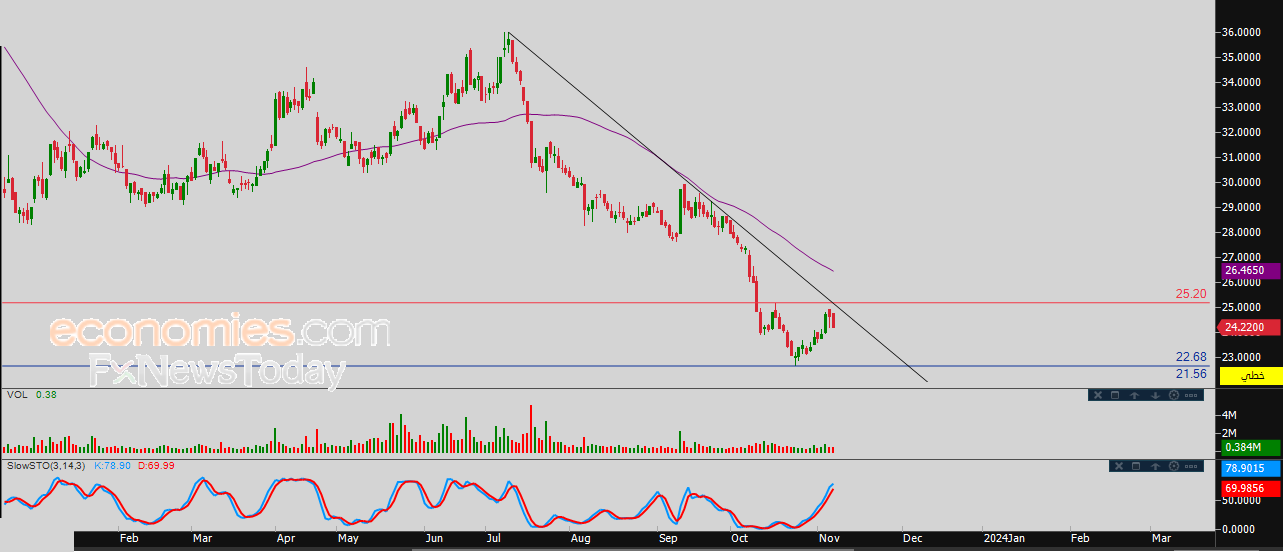Screen dimensions: 1283x552
Task: Click the SlowSTO(3,14,3) indicator label
Action: tap(46, 466)
